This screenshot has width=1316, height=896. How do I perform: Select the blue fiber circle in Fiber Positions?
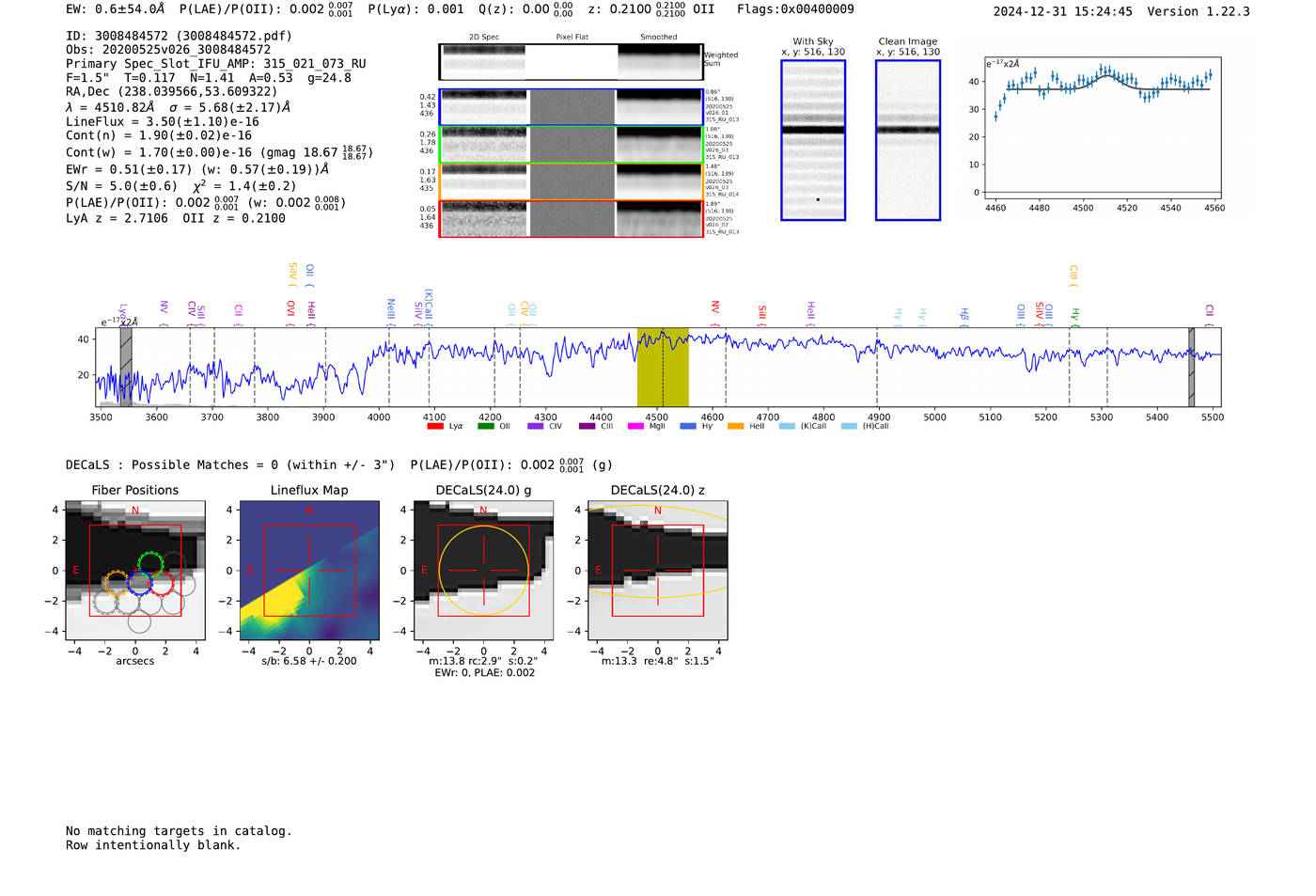(x=139, y=583)
